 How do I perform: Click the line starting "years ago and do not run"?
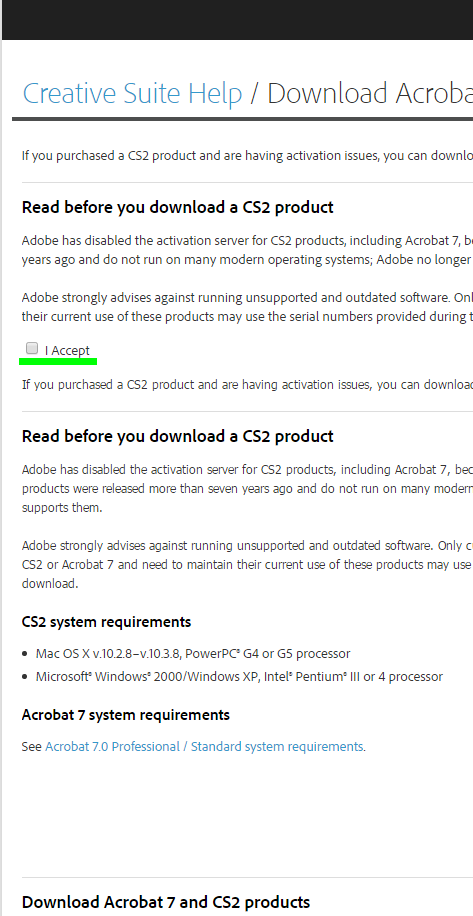[247, 259]
